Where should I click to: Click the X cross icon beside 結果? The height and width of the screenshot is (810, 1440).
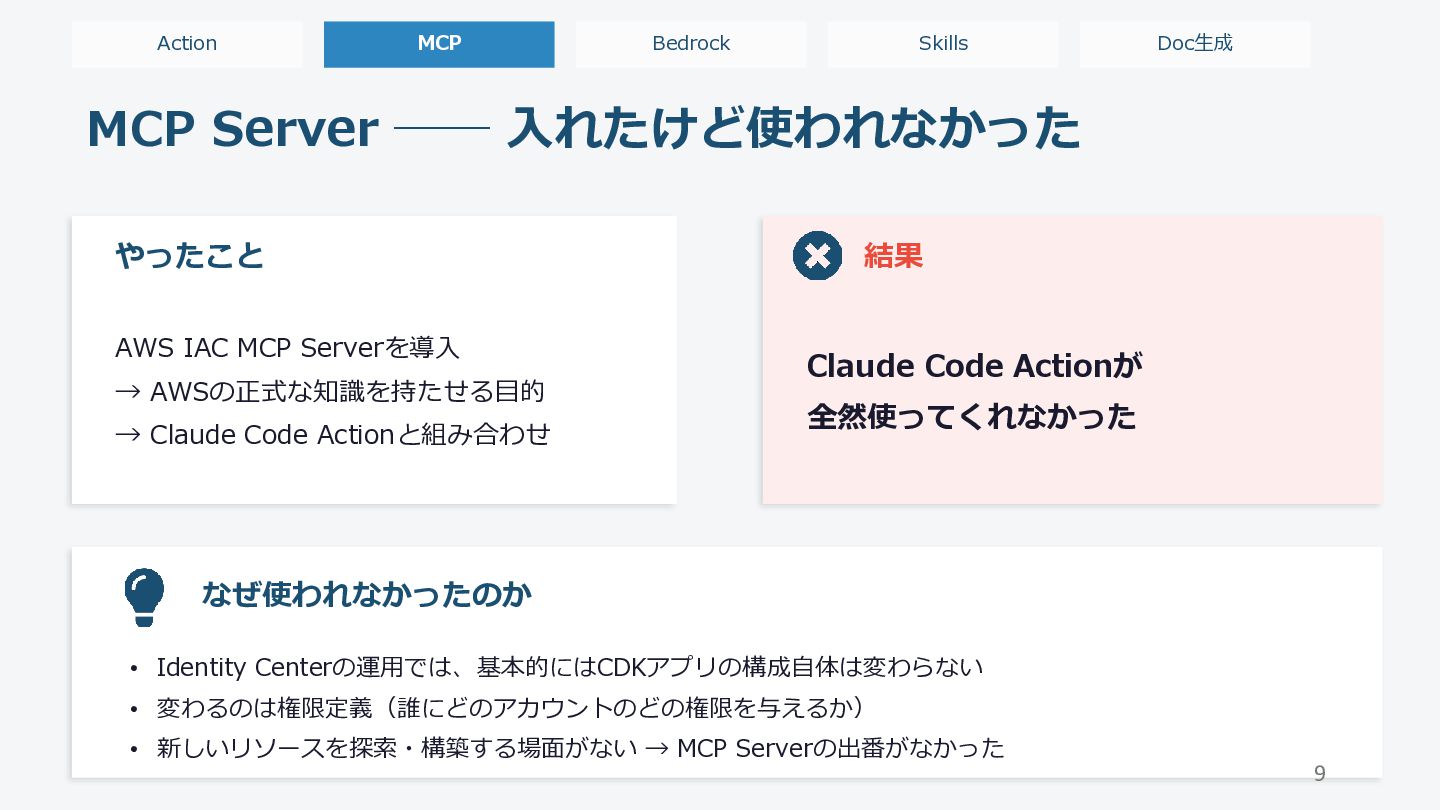(817, 256)
